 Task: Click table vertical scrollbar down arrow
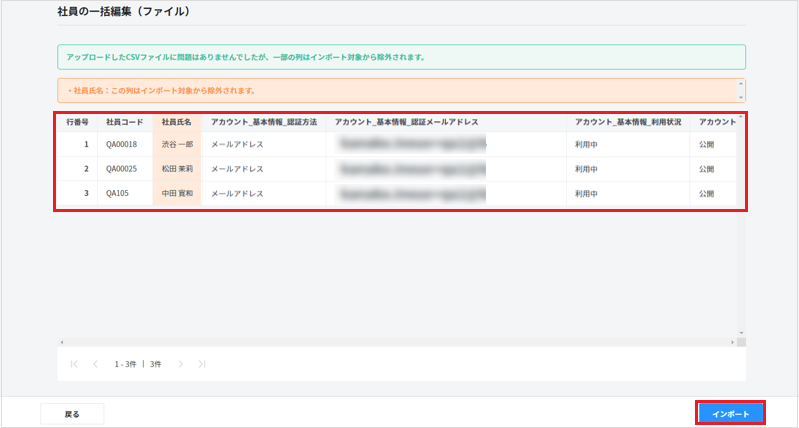tap(741, 332)
